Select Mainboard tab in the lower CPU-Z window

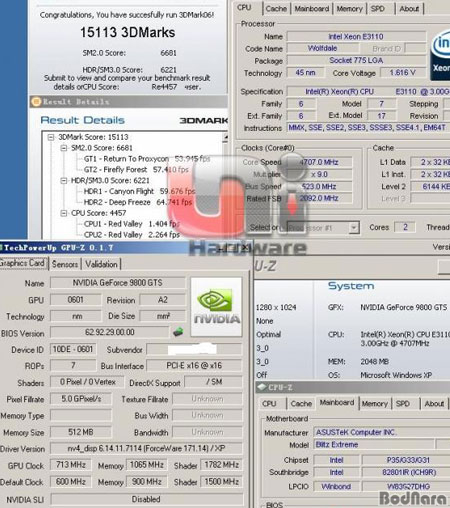click(337, 402)
